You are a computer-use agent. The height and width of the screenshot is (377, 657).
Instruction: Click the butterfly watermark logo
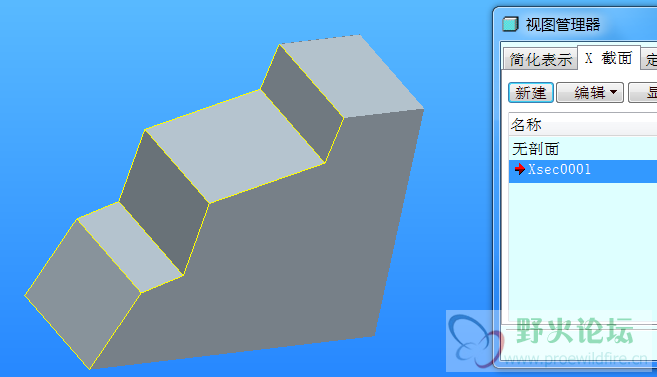474,341
